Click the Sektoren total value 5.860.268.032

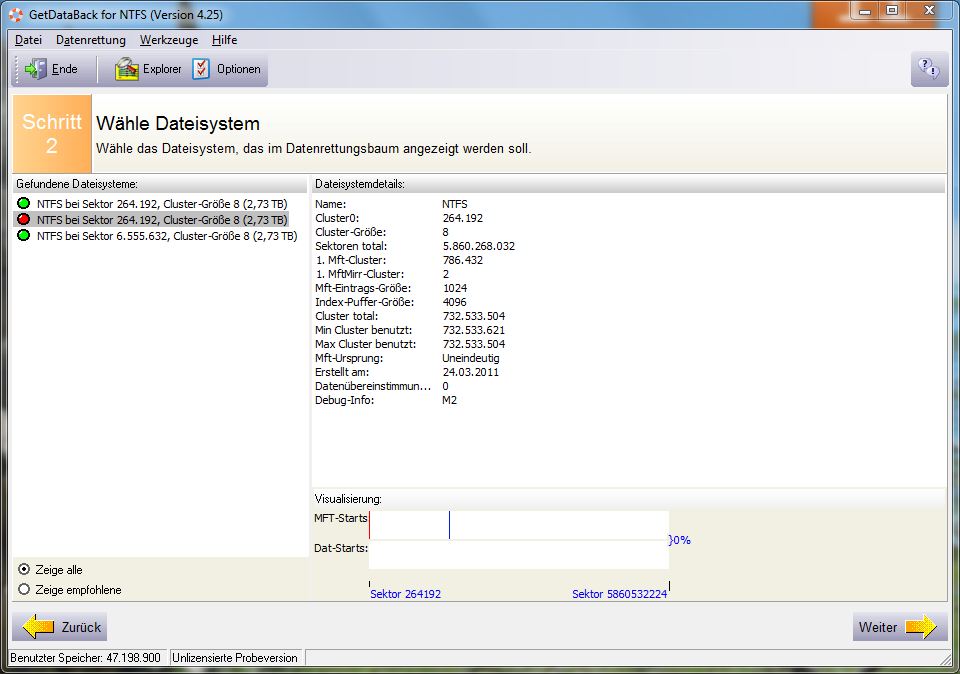[479, 246]
